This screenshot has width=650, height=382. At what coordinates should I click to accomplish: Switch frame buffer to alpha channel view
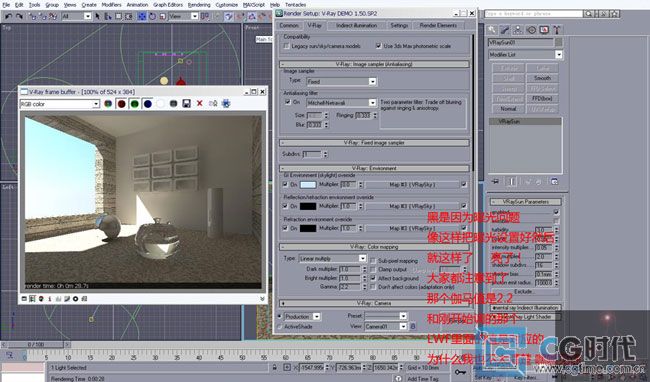tap(160, 104)
